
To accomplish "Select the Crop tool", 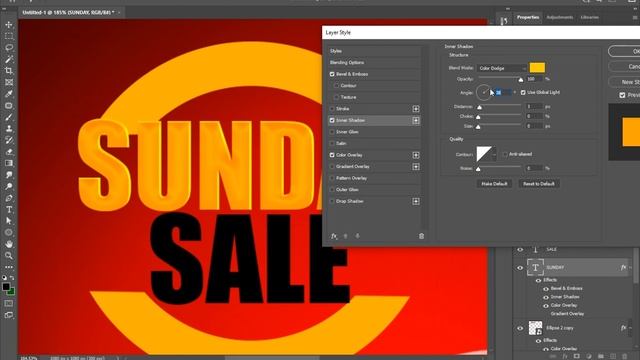I will tap(9, 71).
